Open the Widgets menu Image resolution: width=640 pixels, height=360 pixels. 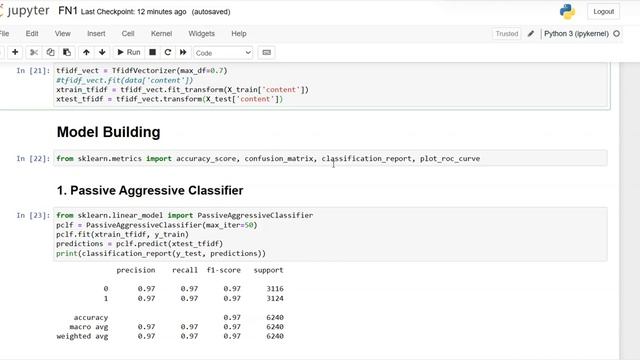click(201, 33)
